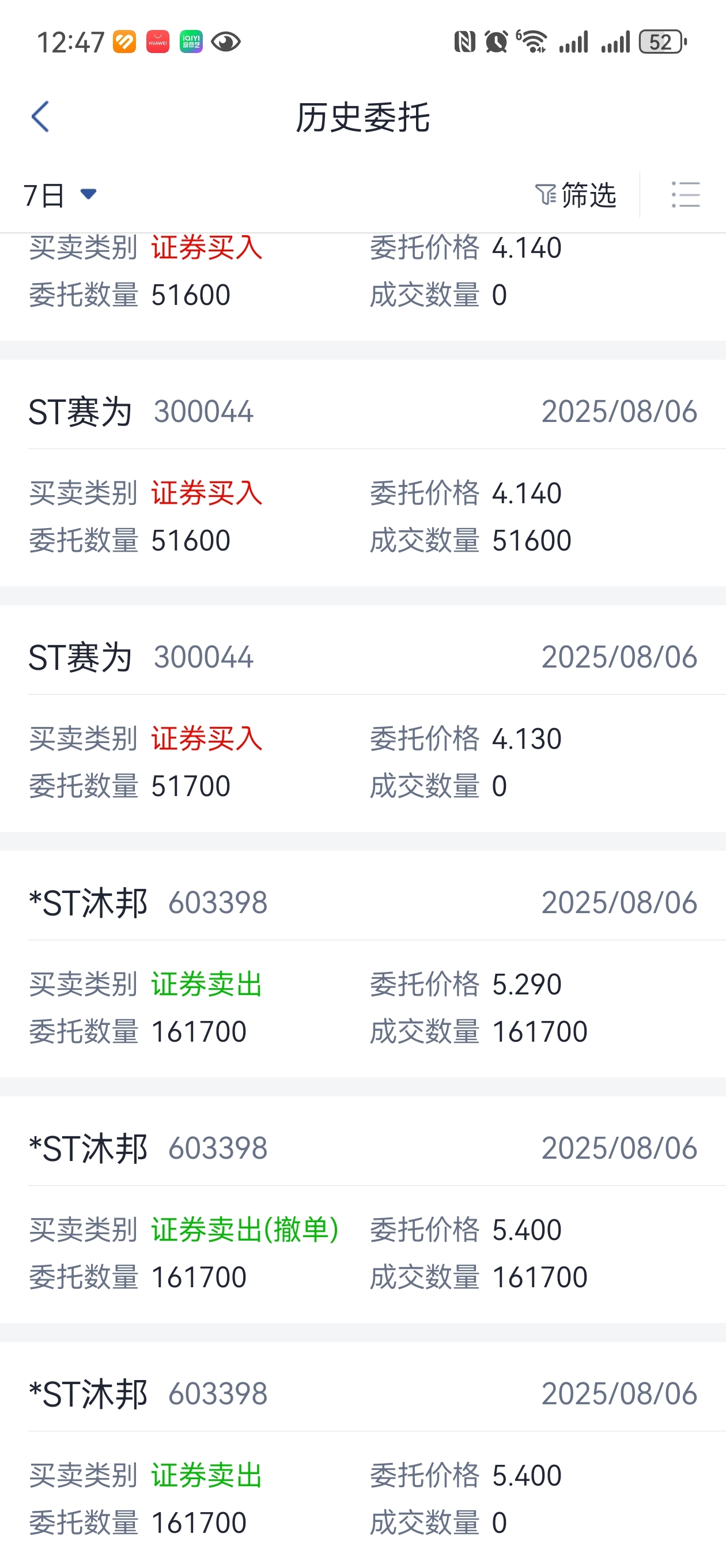
Task: Select the last *ST沐邦 order at 5.400
Action: 362,1455
